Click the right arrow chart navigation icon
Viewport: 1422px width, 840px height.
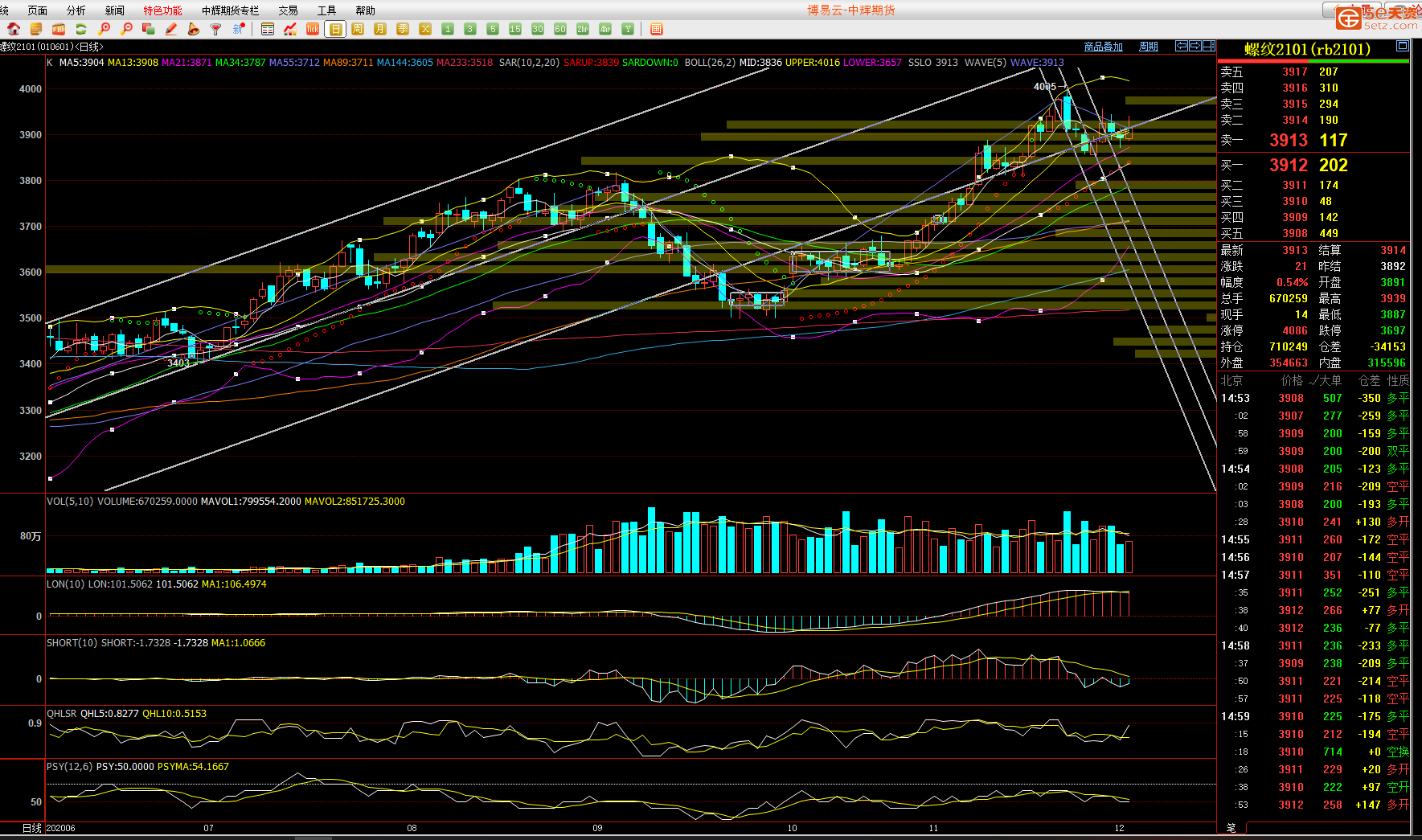[x=1195, y=46]
